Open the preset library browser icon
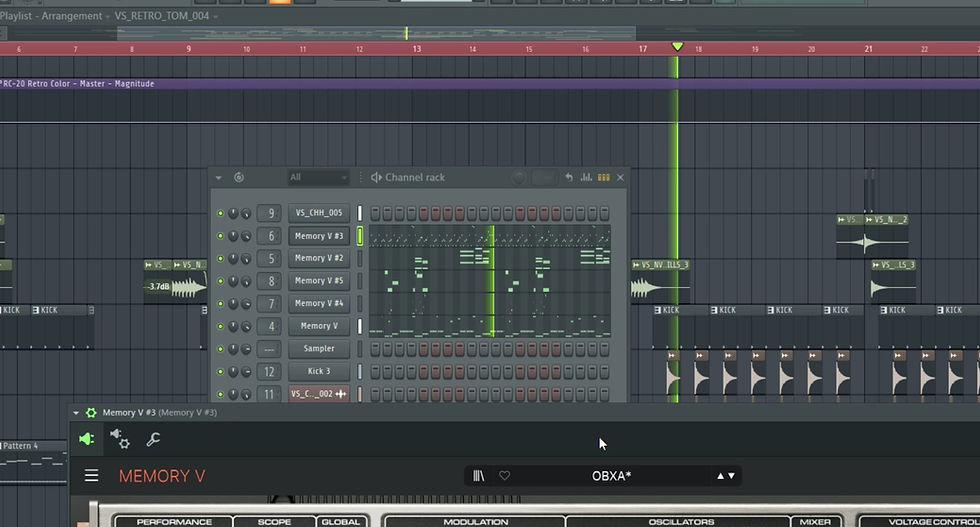980x527 pixels. (x=479, y=476)
